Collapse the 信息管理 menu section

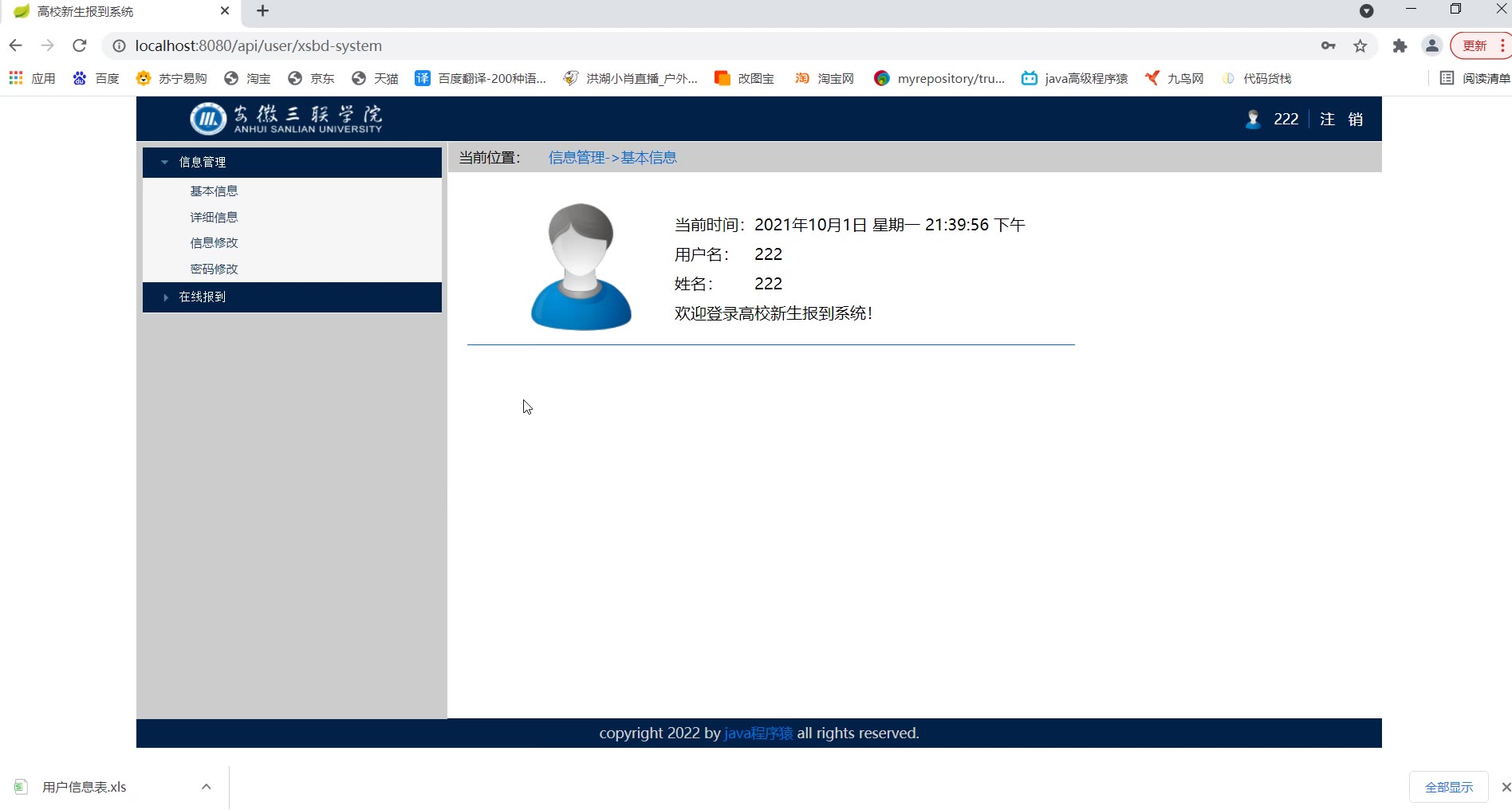point(292,162)
